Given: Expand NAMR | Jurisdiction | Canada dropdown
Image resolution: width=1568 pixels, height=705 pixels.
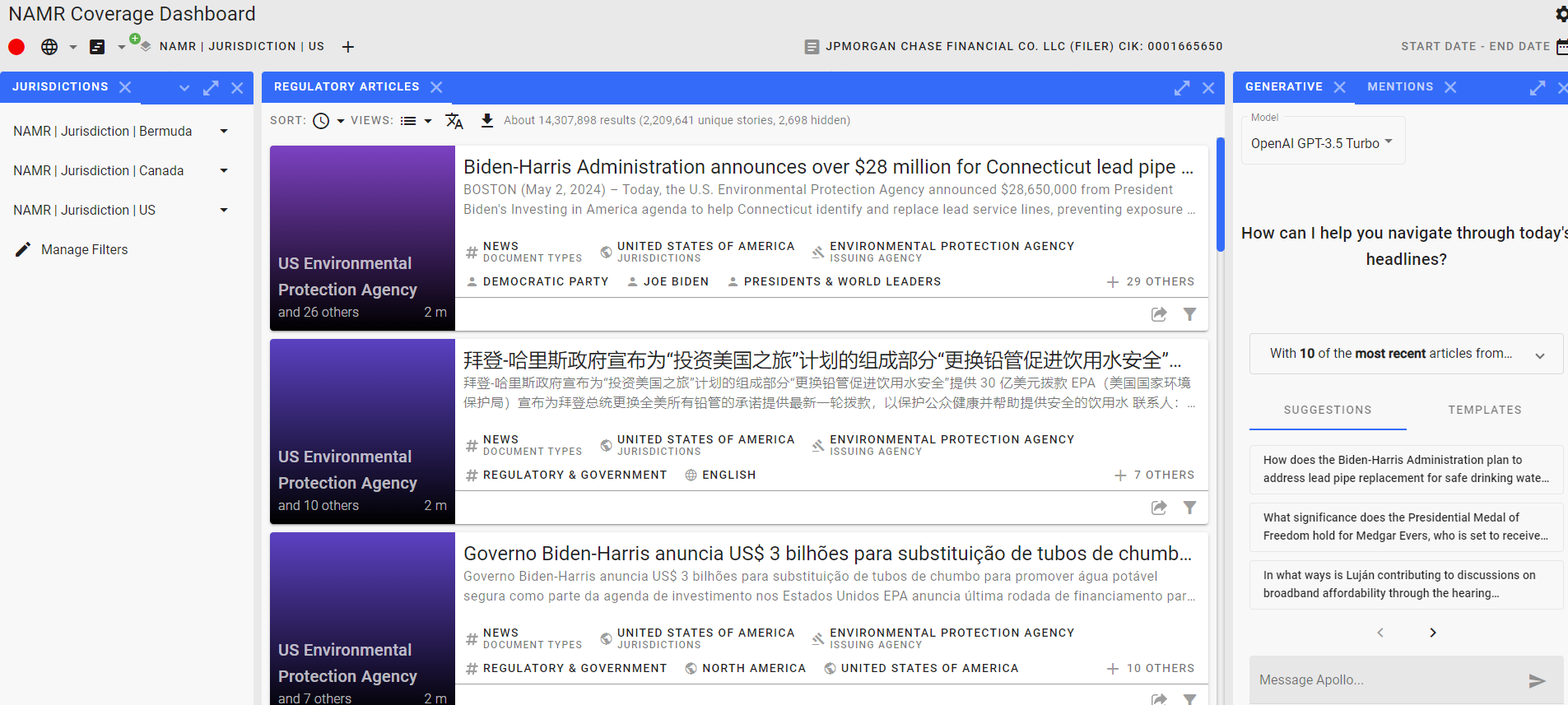Looking at the screenshot, I should [x=224, y=170].
